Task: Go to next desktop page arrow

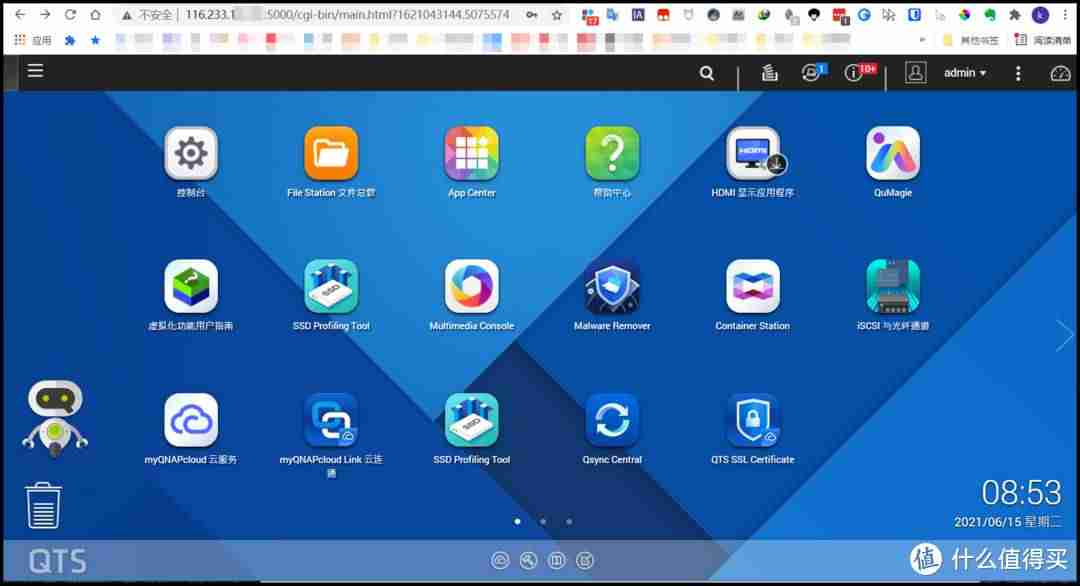Action: 1063,335
